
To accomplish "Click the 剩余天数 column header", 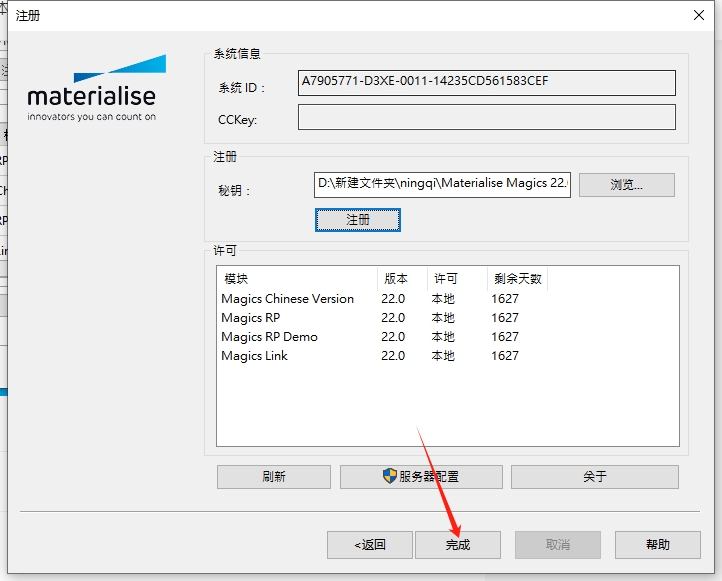I will 518,279.
